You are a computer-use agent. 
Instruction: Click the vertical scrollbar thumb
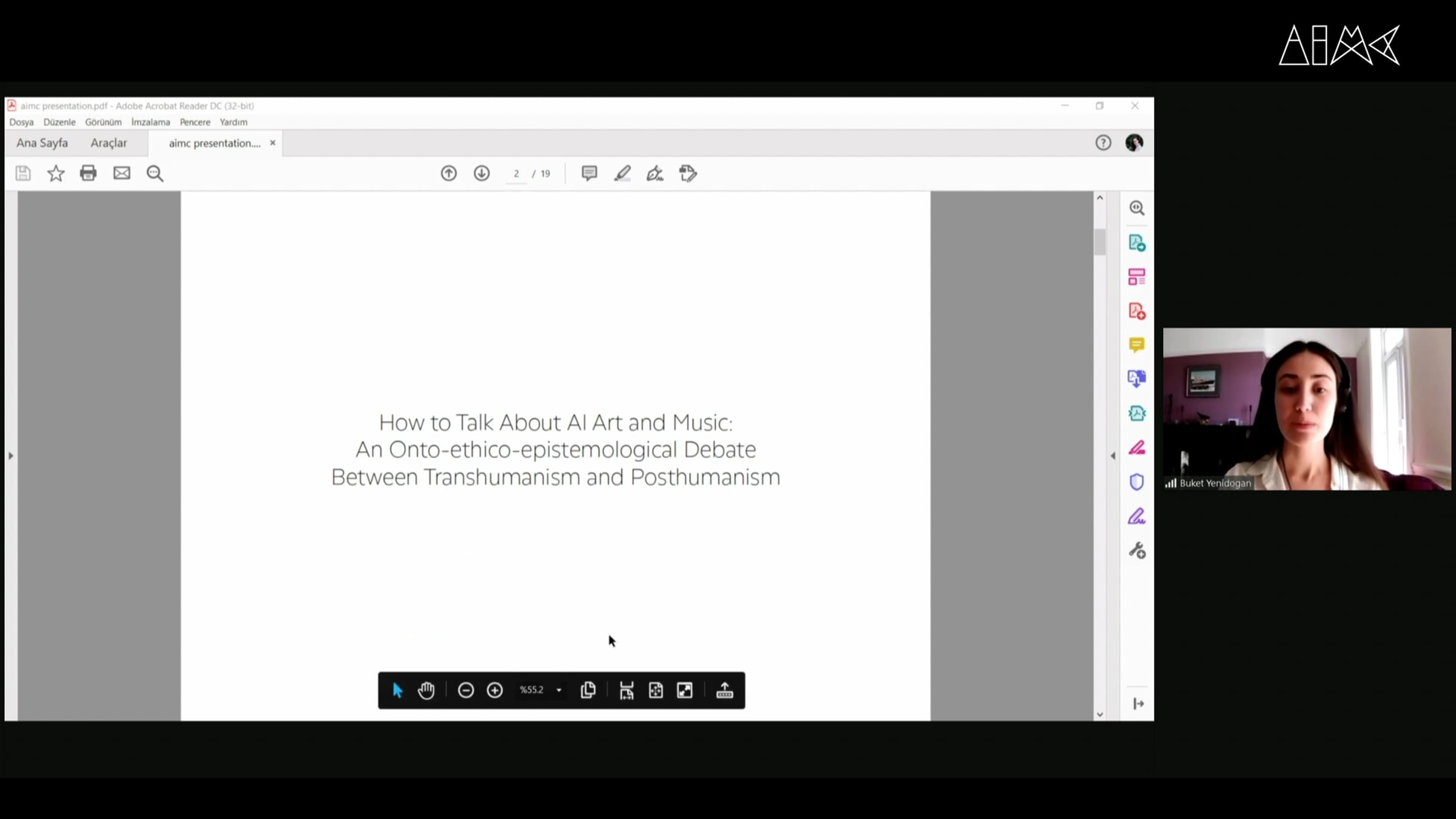tap(1100, 242)
